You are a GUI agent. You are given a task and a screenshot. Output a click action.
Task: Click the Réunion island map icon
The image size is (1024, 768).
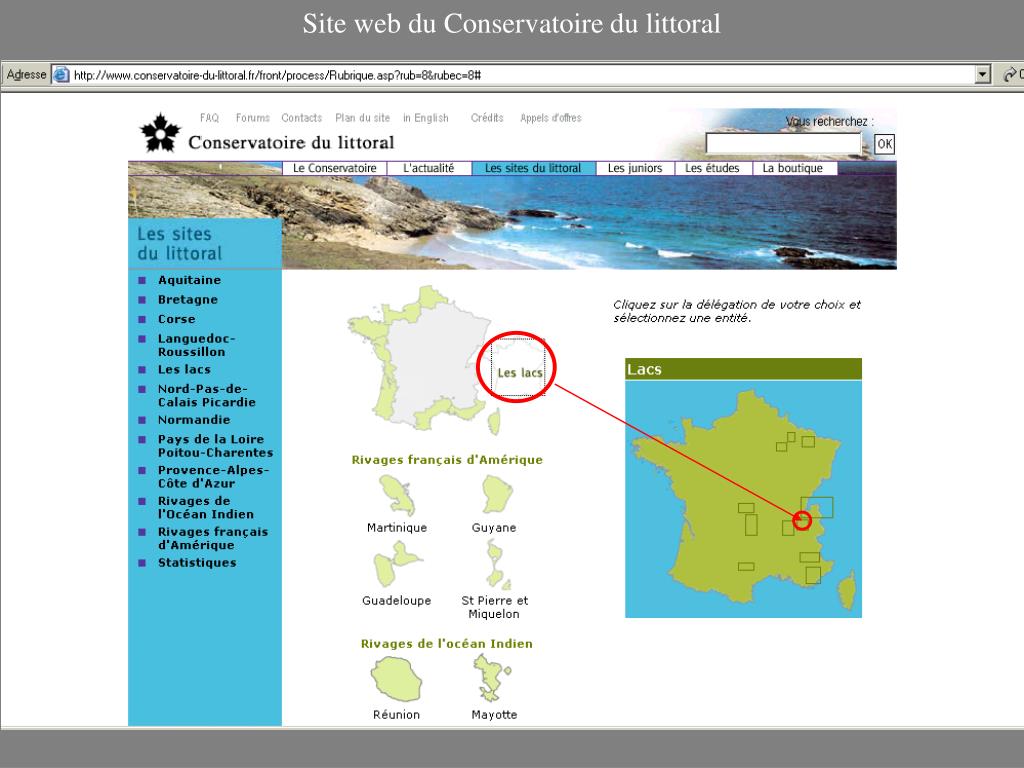tap(396, 679)
